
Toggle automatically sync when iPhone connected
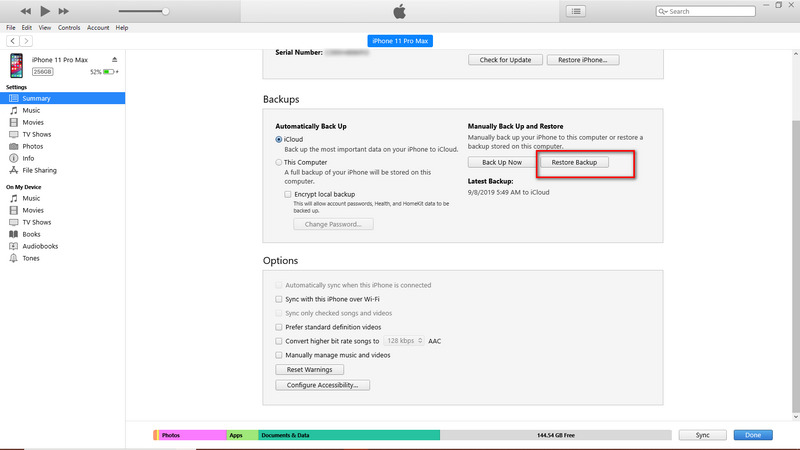(x=279, y=285)
